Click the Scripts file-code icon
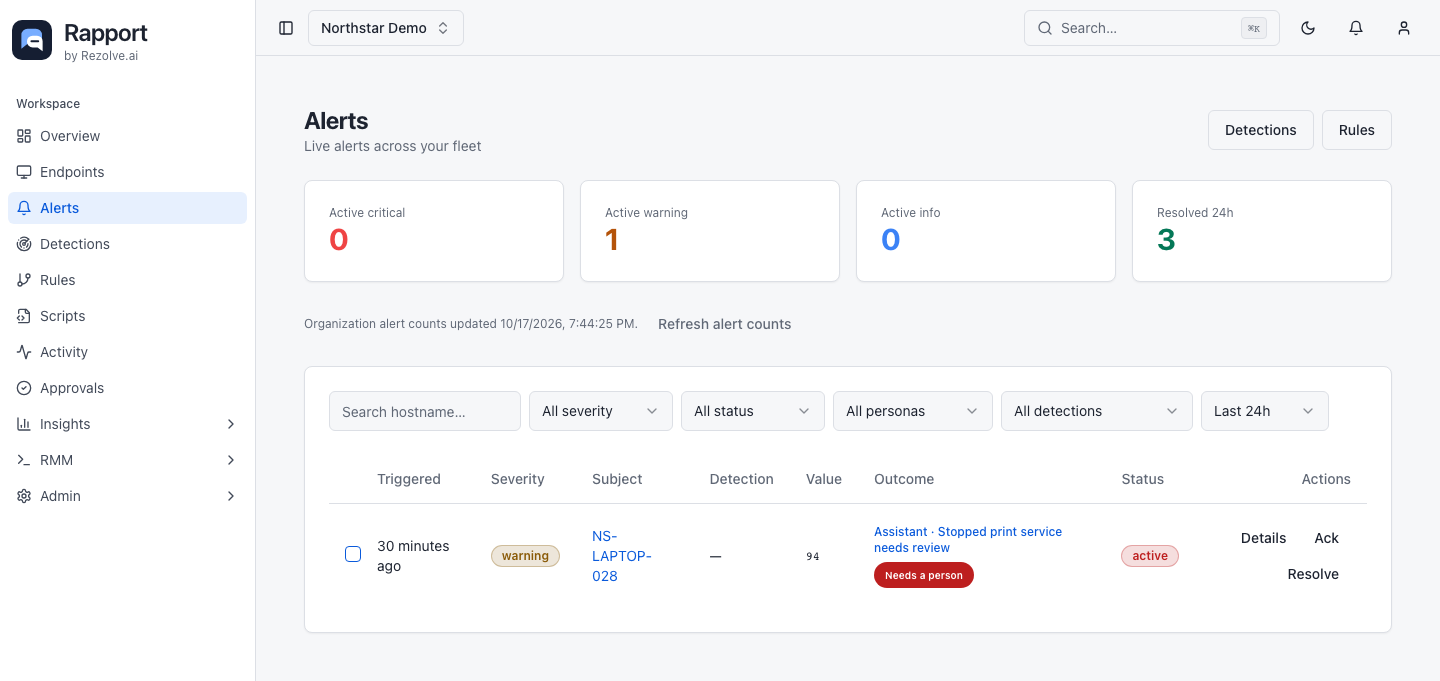This screenshot has height=681, width=1440. 24,316
